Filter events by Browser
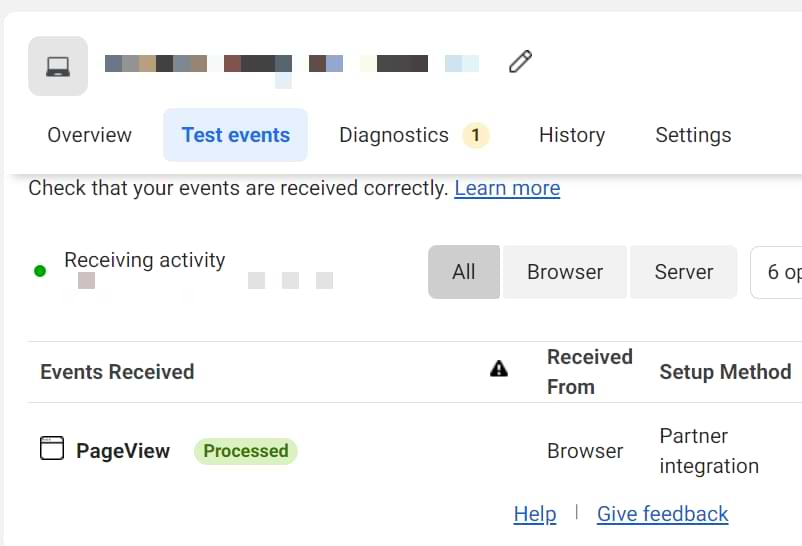 point(565,272)
